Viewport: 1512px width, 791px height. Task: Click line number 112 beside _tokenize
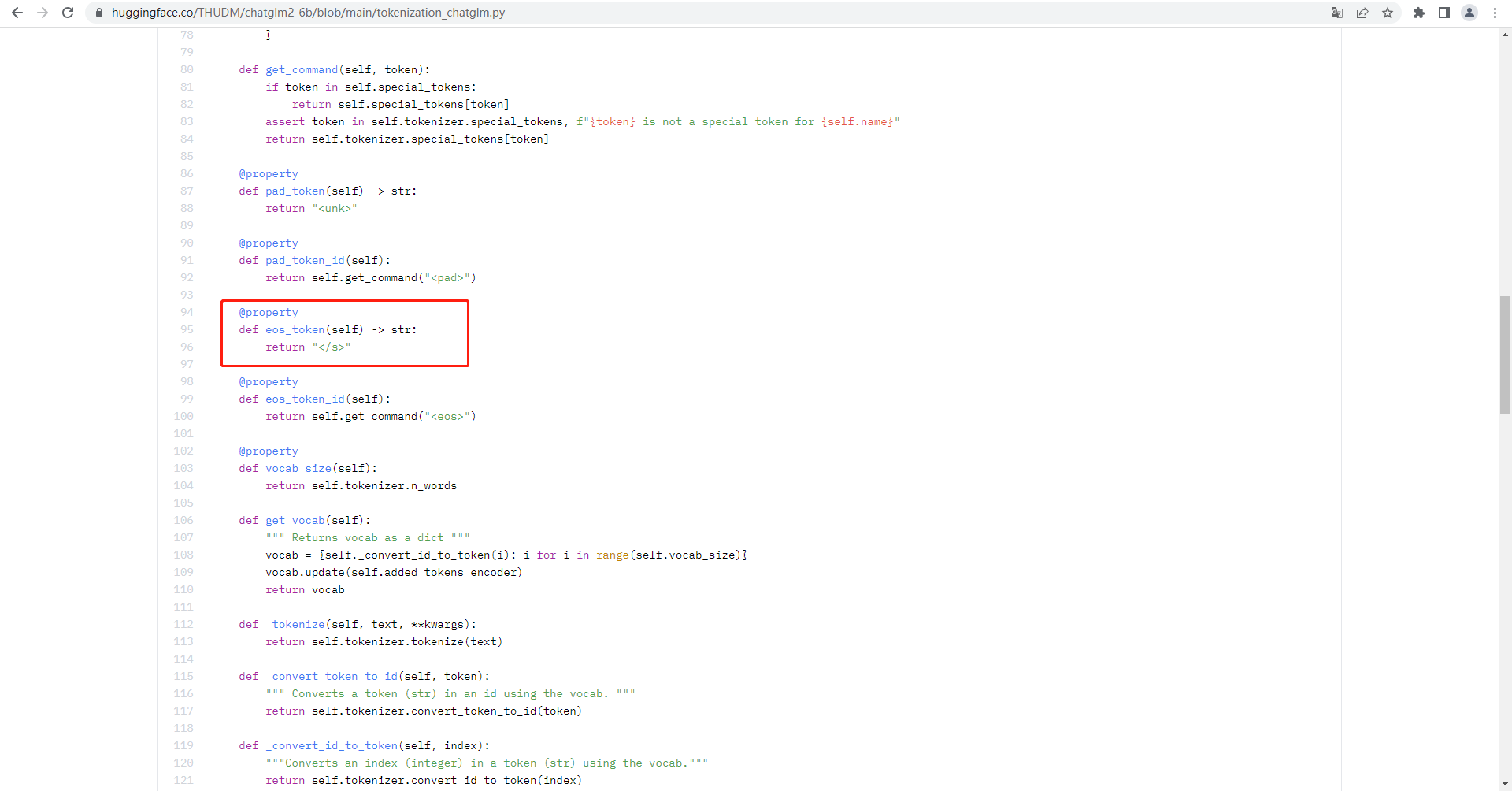click(x=183, y=624)
